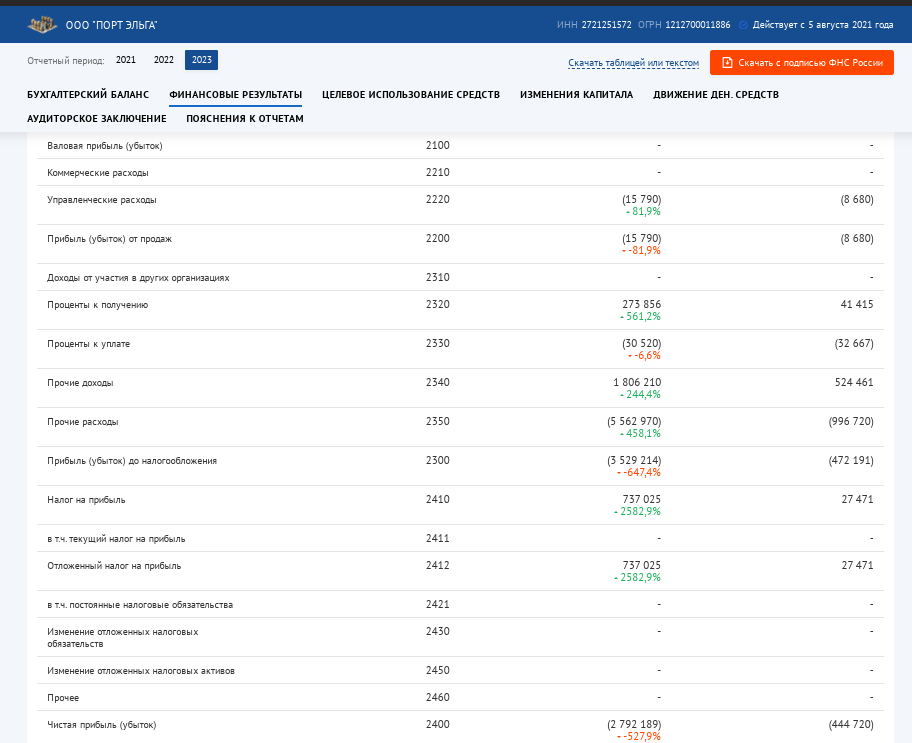The width and height of the screenshot is (912, 743).
Task: Open the Финансовые результаты tab
Action: [x=236, y=95]
